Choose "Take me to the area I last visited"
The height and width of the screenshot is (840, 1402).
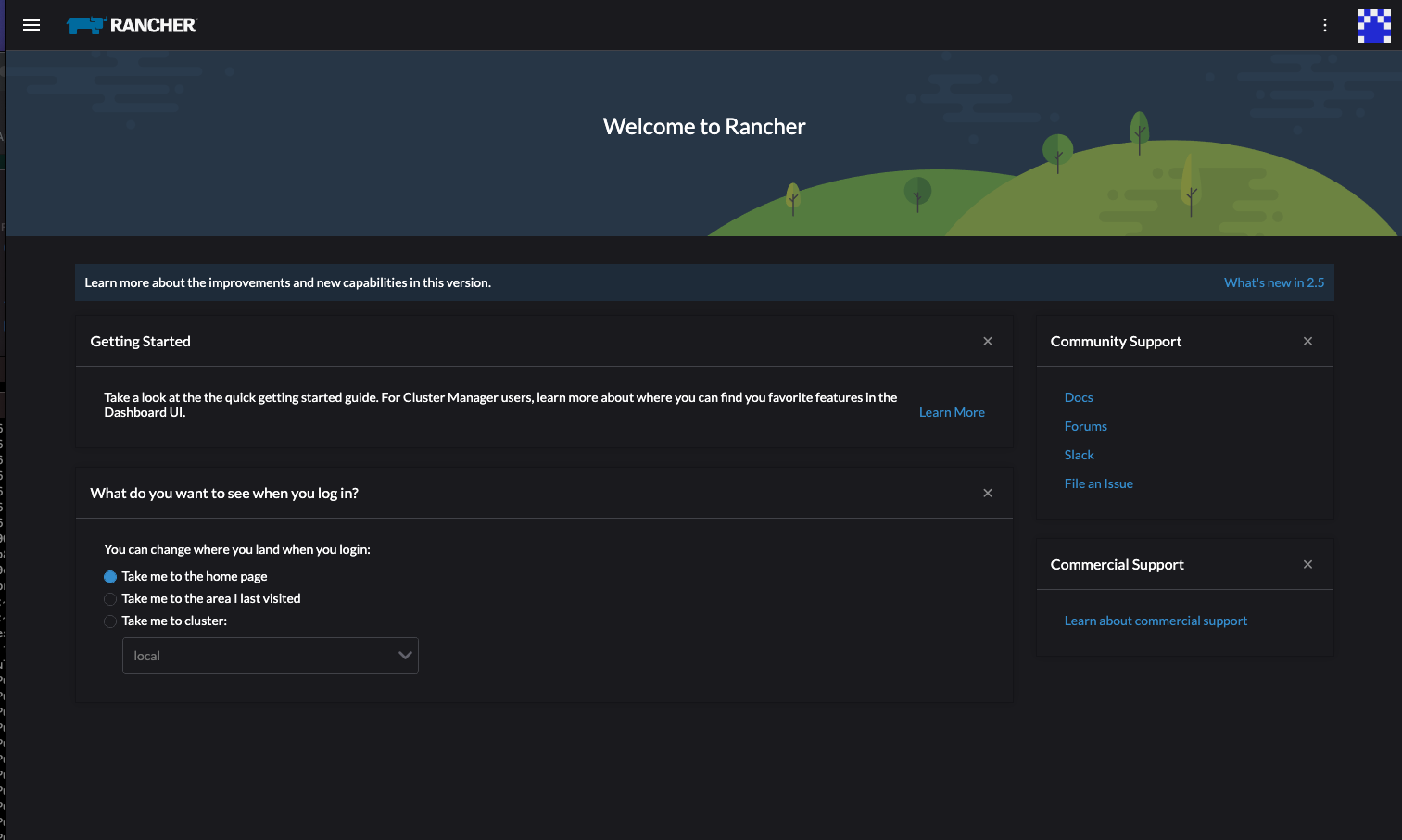pos(110,598)
